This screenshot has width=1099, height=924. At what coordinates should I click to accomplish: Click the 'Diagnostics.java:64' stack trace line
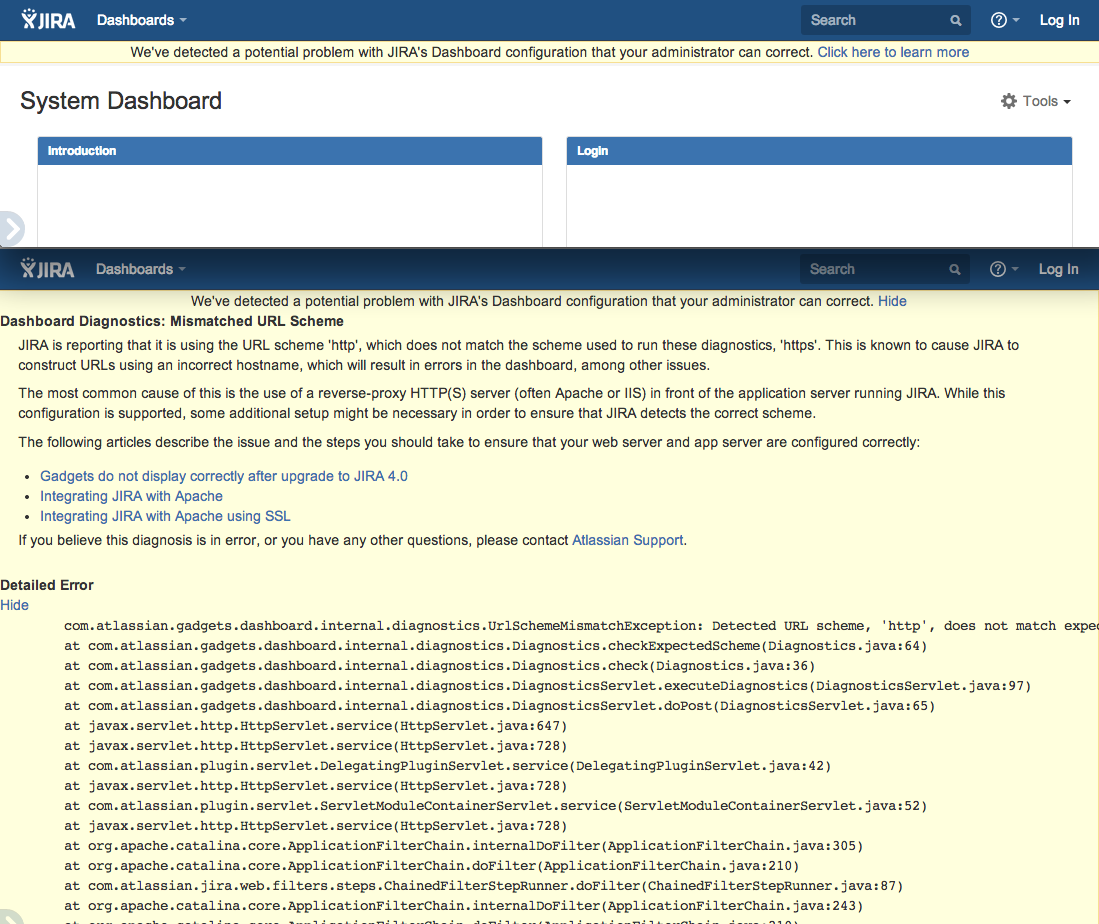[x=496, y=646]
